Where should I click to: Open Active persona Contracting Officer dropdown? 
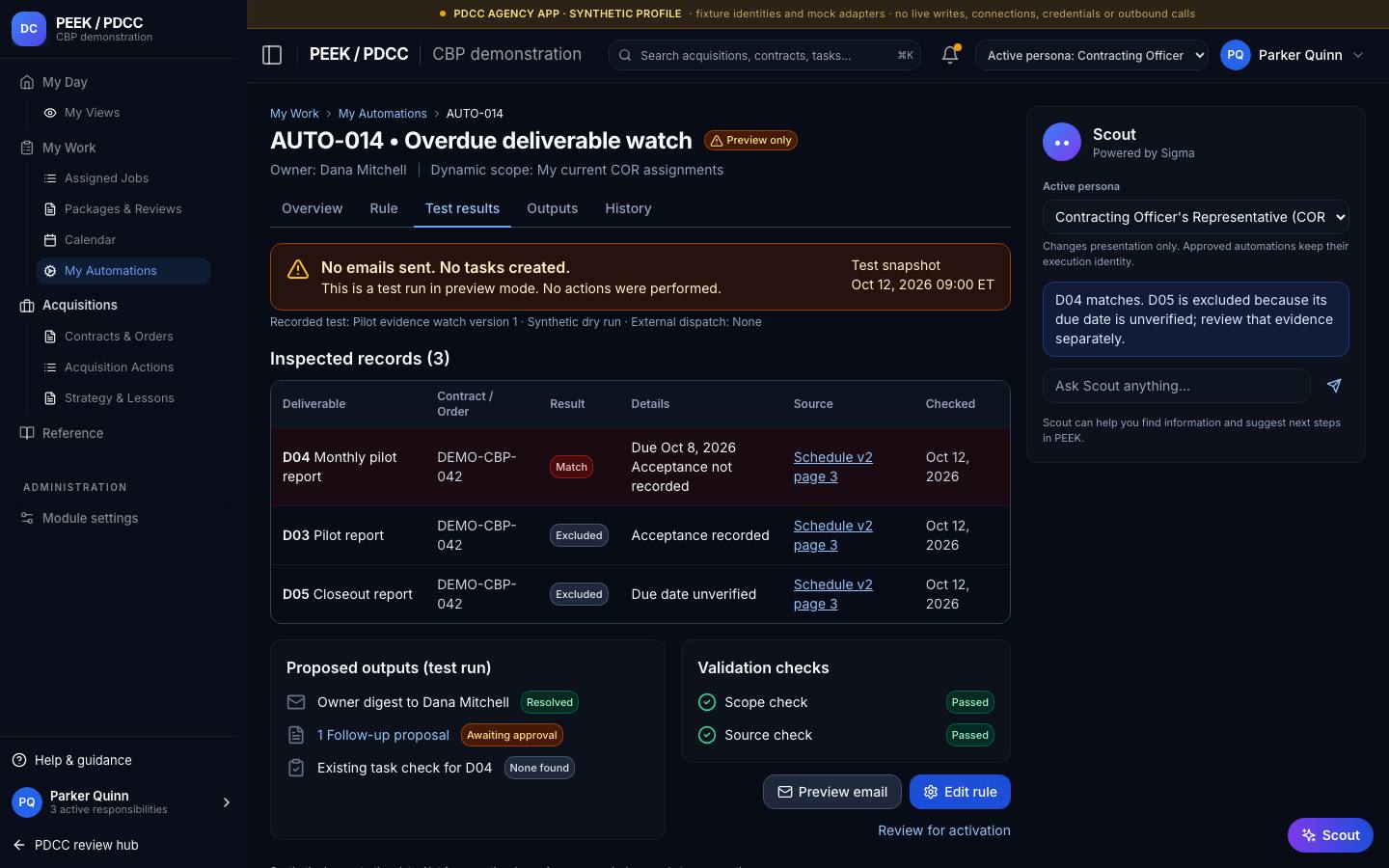click(1092, 55)
